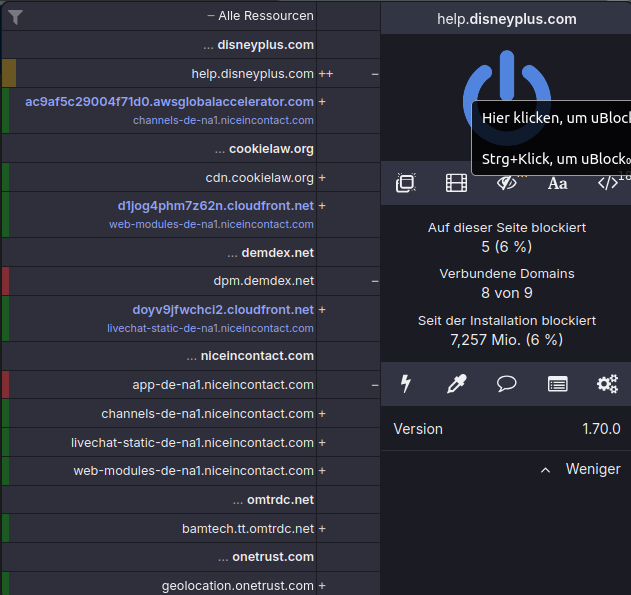The width and height of the screenshot is (631, 595).
Task: Activate the lightning bolt element zapper
Action: click(x=406, y=383)
